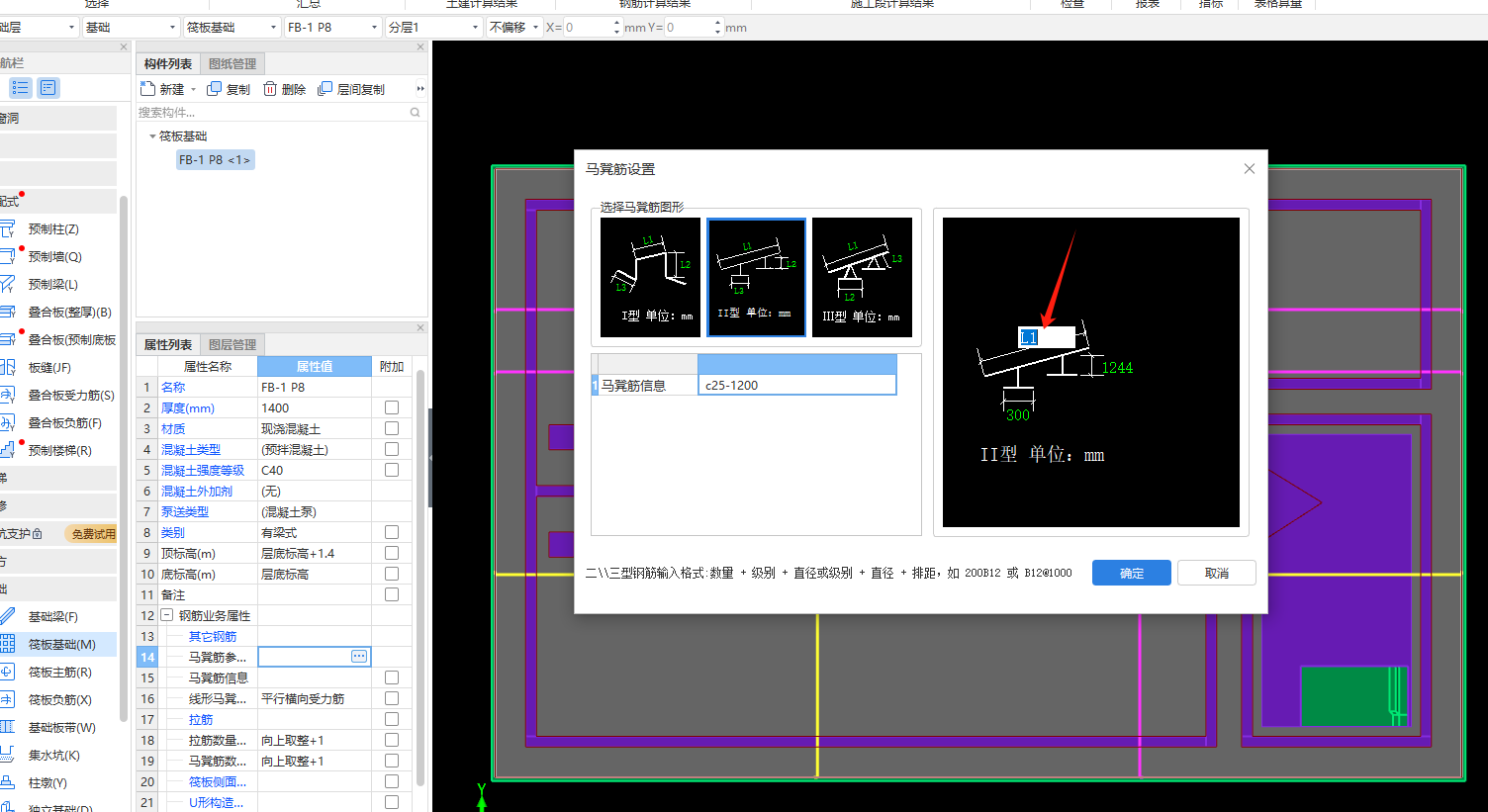The width and height of the screenshot is (1488, 812).
Task: Select the 基础板带(W) icon
Action: [7, 727]
